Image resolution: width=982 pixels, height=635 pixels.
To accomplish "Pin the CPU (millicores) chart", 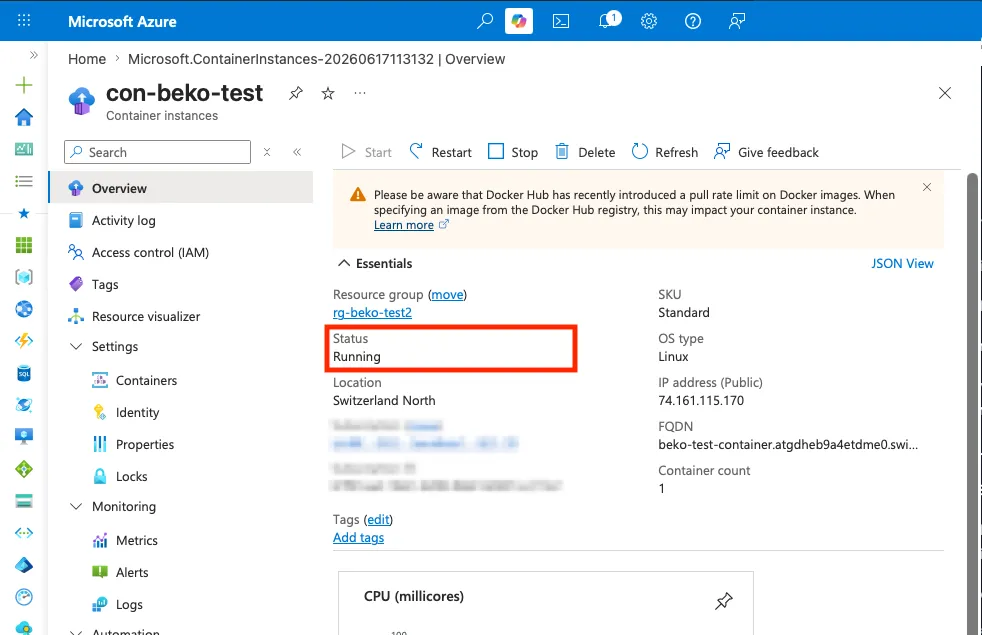I will tap(723, 601).
